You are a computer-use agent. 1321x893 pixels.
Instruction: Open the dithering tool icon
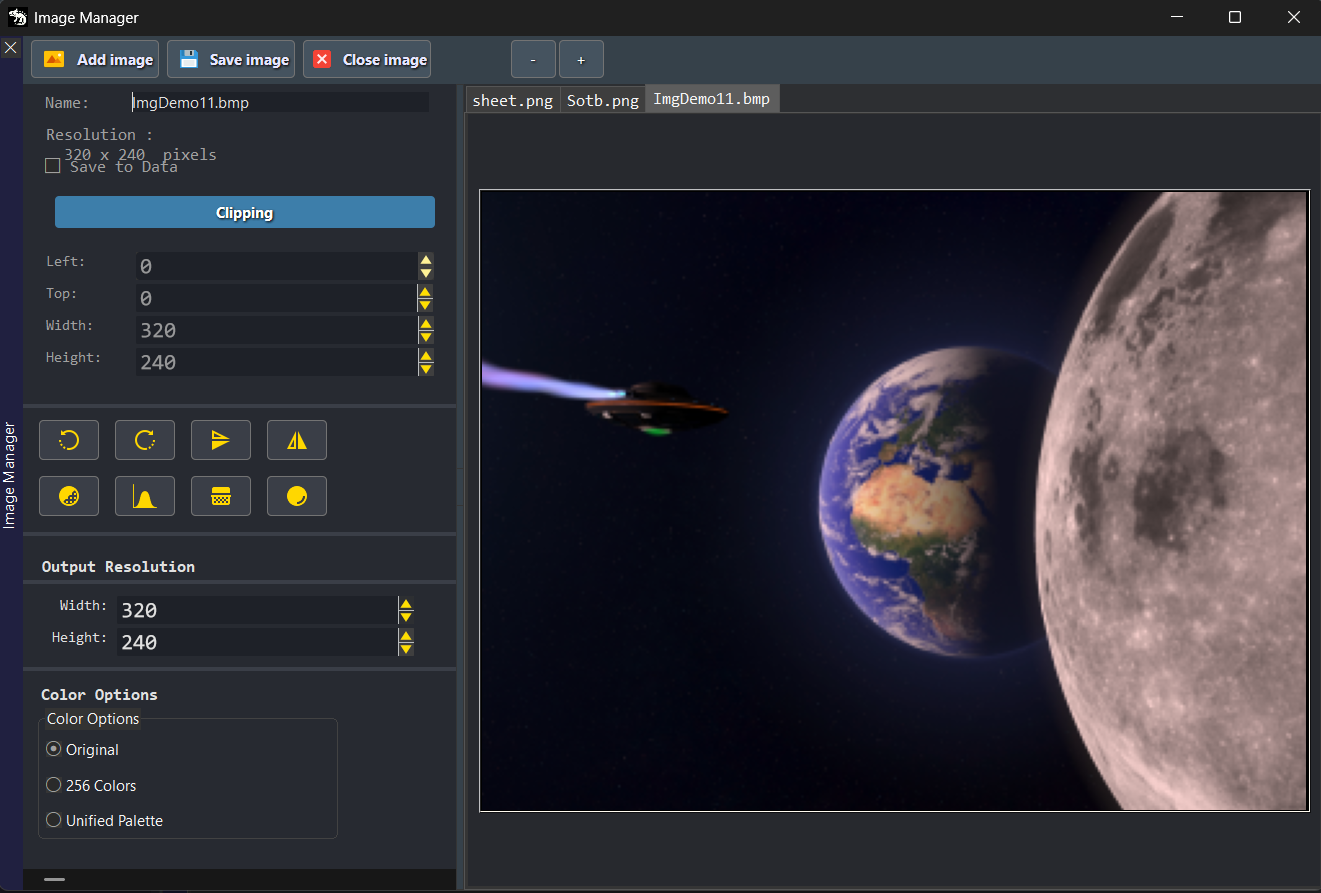tap(68, 496)
